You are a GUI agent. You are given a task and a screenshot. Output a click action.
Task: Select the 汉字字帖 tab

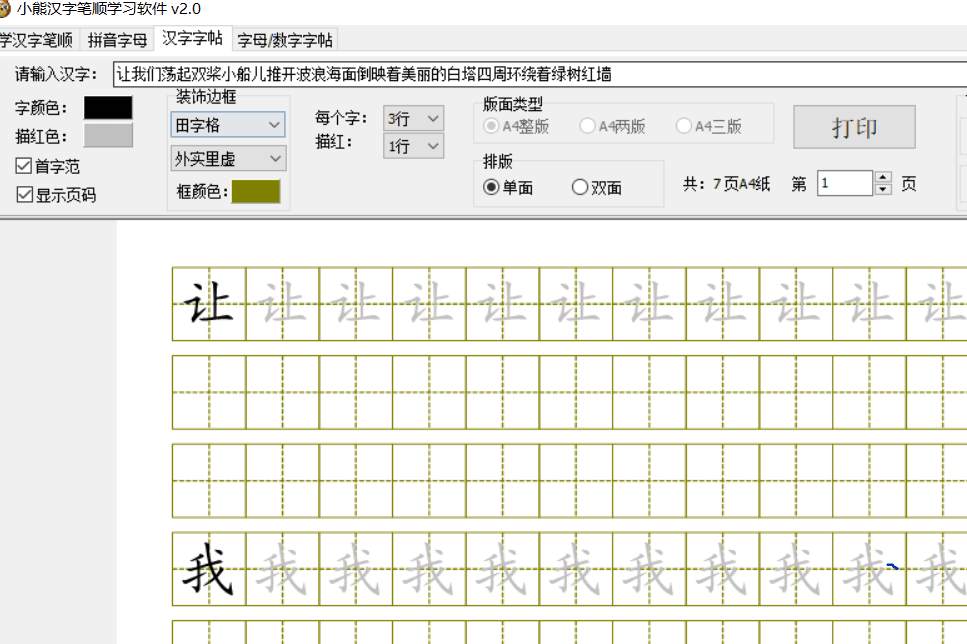point(193,39)
